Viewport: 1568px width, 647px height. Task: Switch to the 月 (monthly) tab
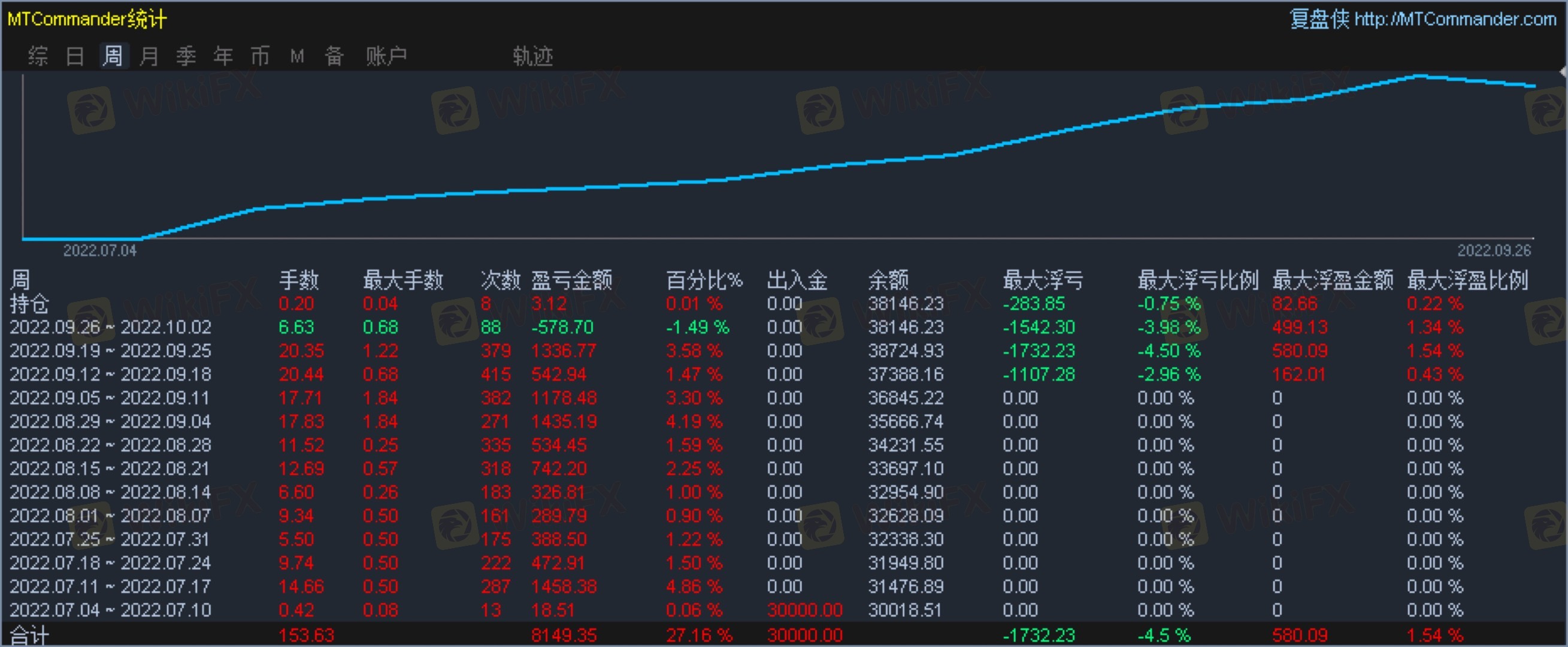click(149, 56)
